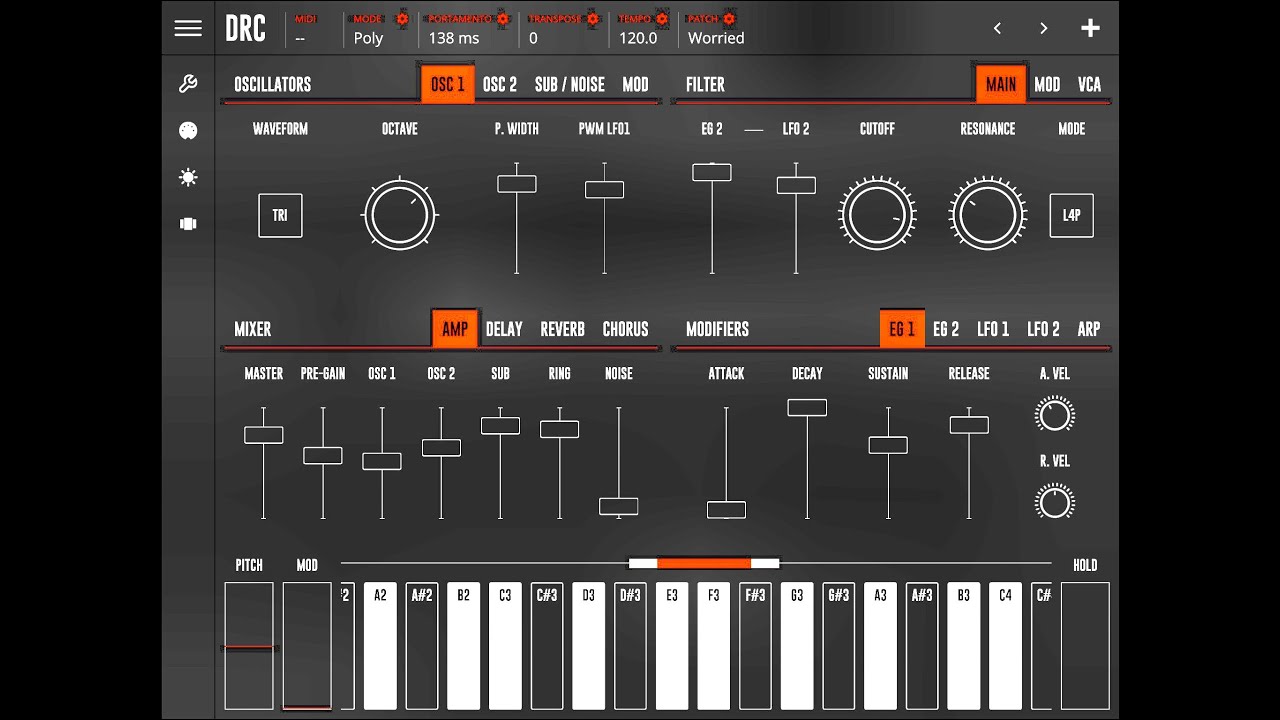Play the F#3 black key

click(x=755, y=646)
